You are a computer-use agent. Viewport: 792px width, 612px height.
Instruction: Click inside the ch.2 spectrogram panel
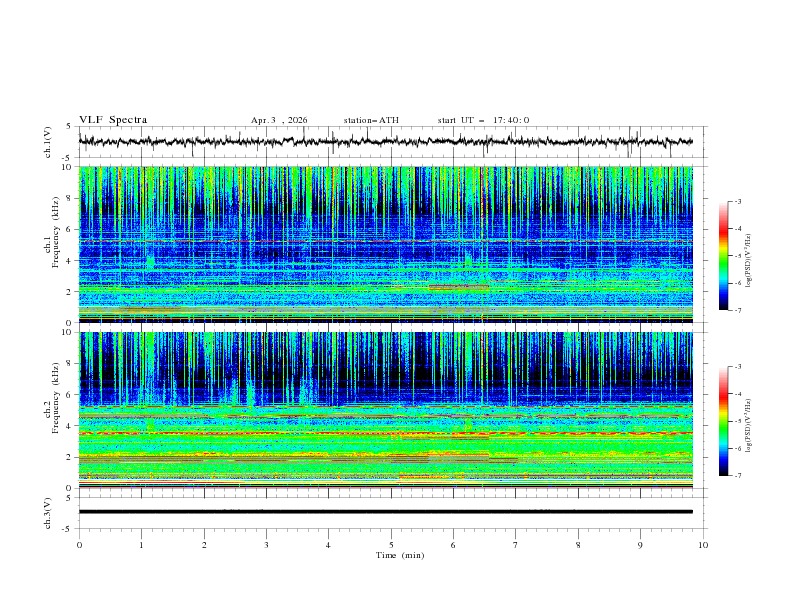[x=385, y=410]
